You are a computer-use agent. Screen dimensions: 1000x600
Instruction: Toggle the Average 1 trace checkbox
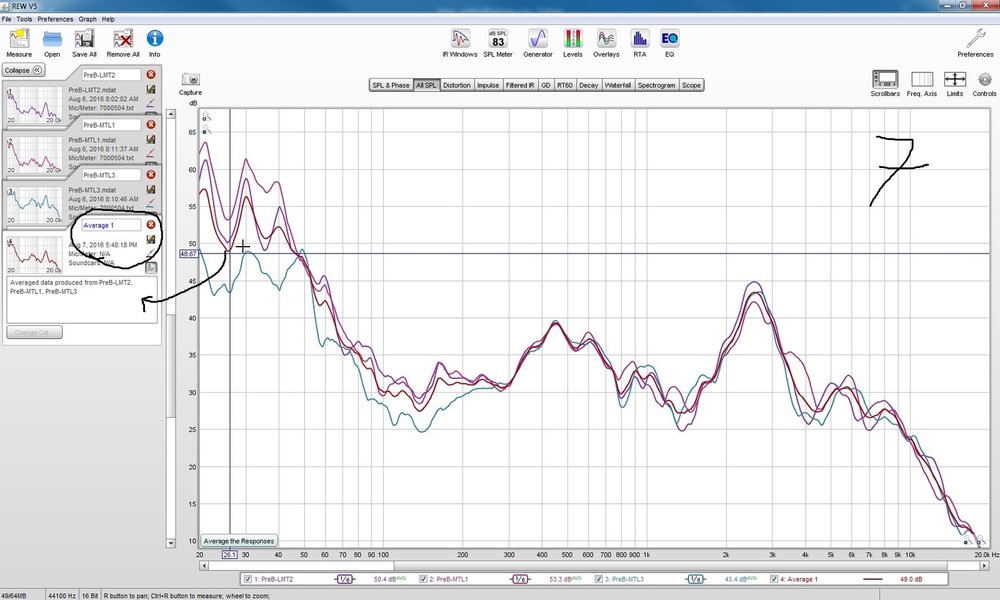coord(774,579)
